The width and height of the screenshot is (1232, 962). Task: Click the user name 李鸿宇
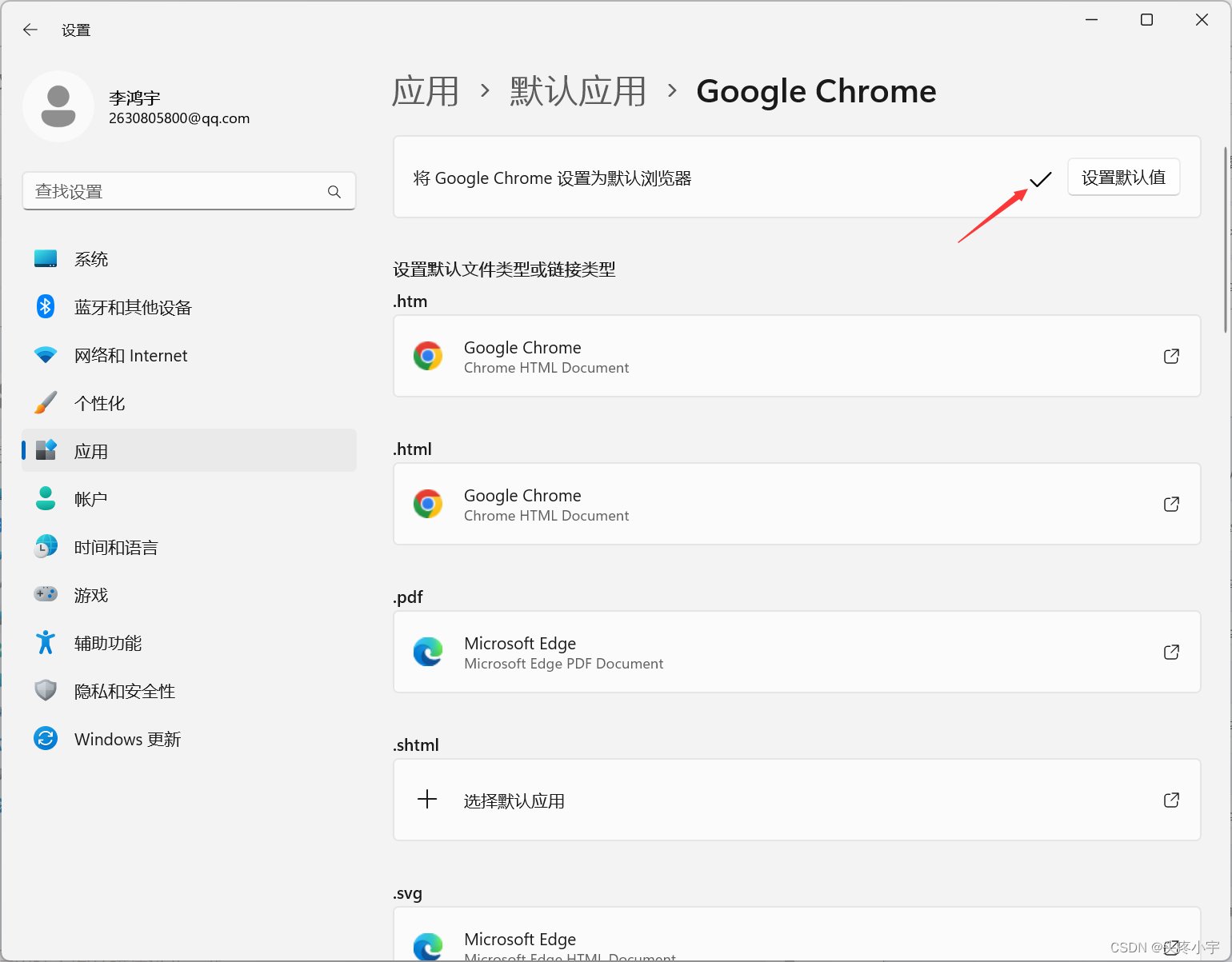[134, 98]
